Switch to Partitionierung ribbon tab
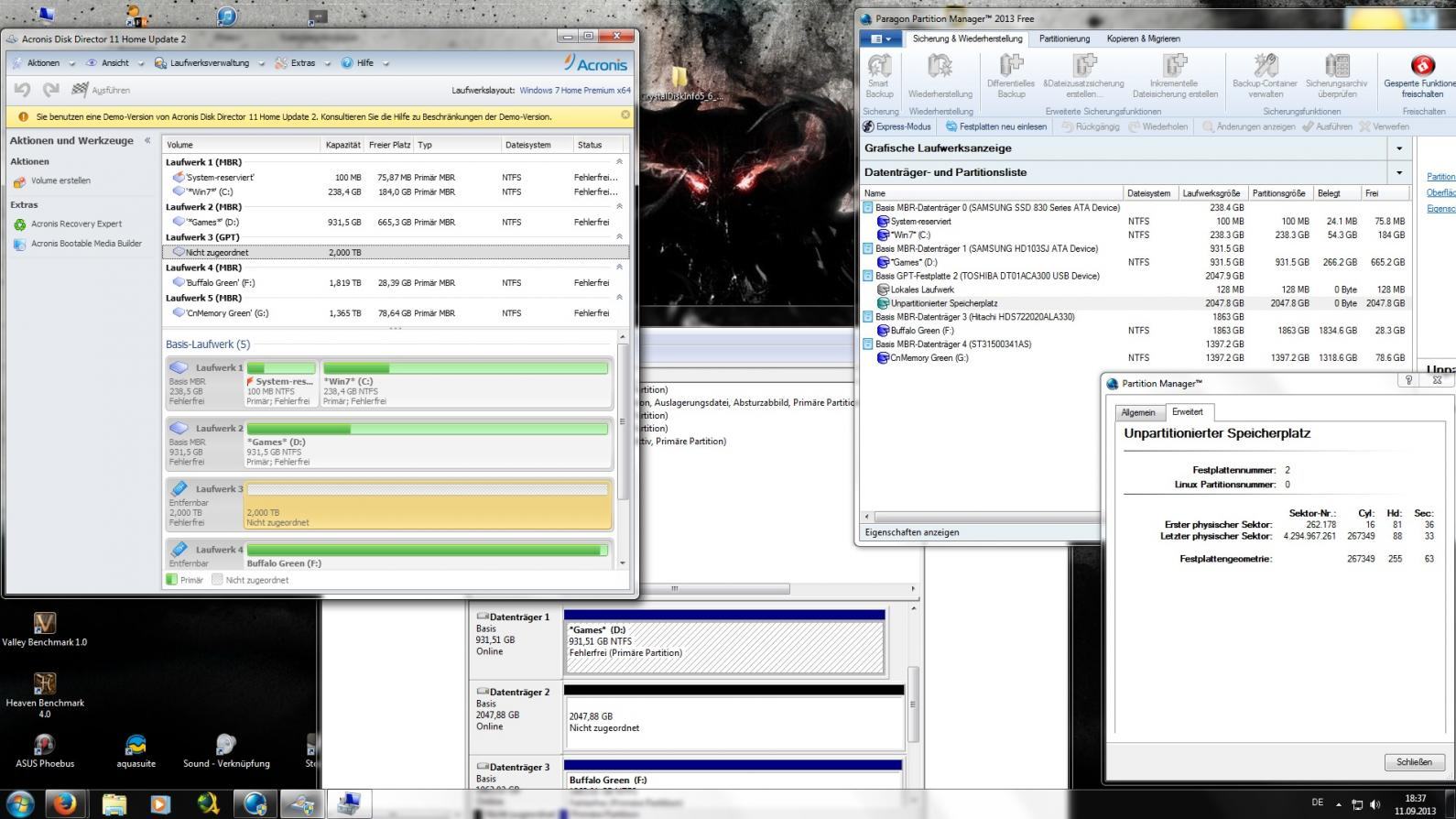The height and width of the screenshot is (819, 1456). pos(1064,38)
